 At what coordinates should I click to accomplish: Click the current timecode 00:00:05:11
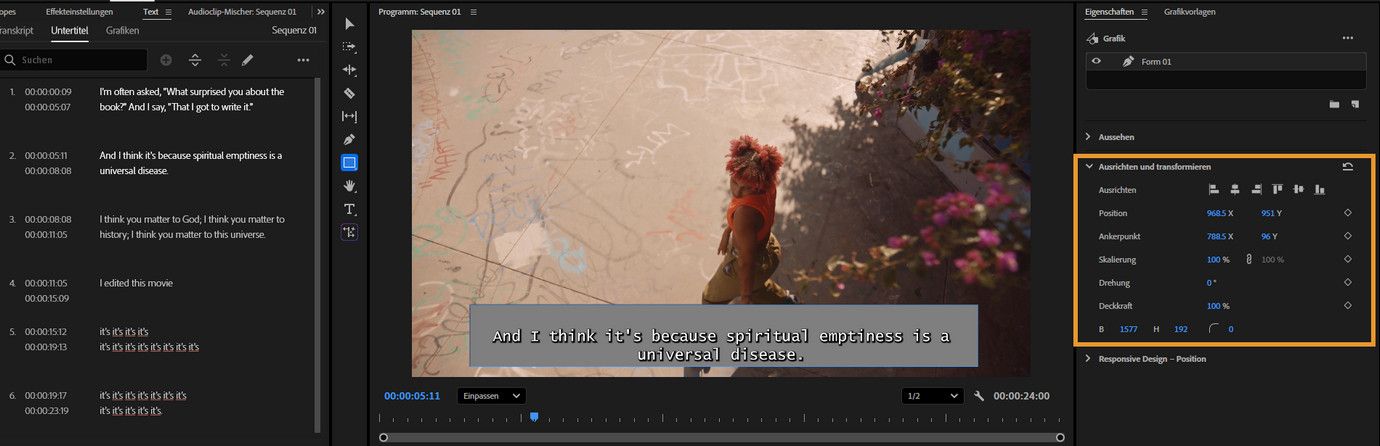tap(412, 396)
